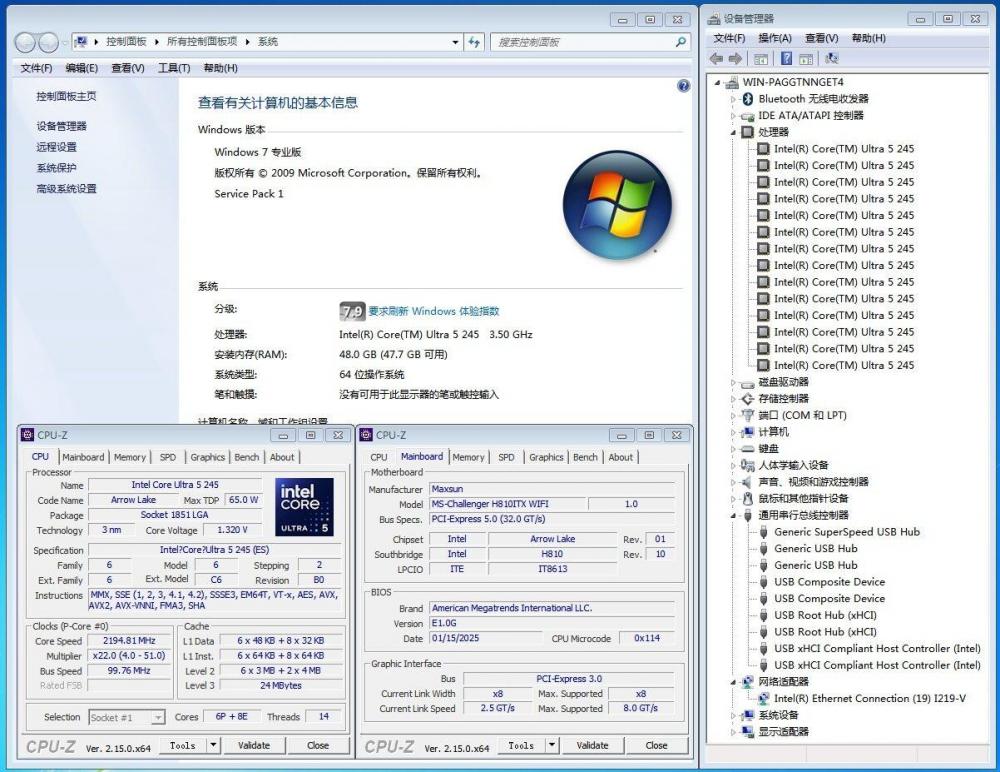The height and width of the screenshot is (772, 1000).
Task: Click the 搜索控制面板 search input field
Action: pos(582,42)
